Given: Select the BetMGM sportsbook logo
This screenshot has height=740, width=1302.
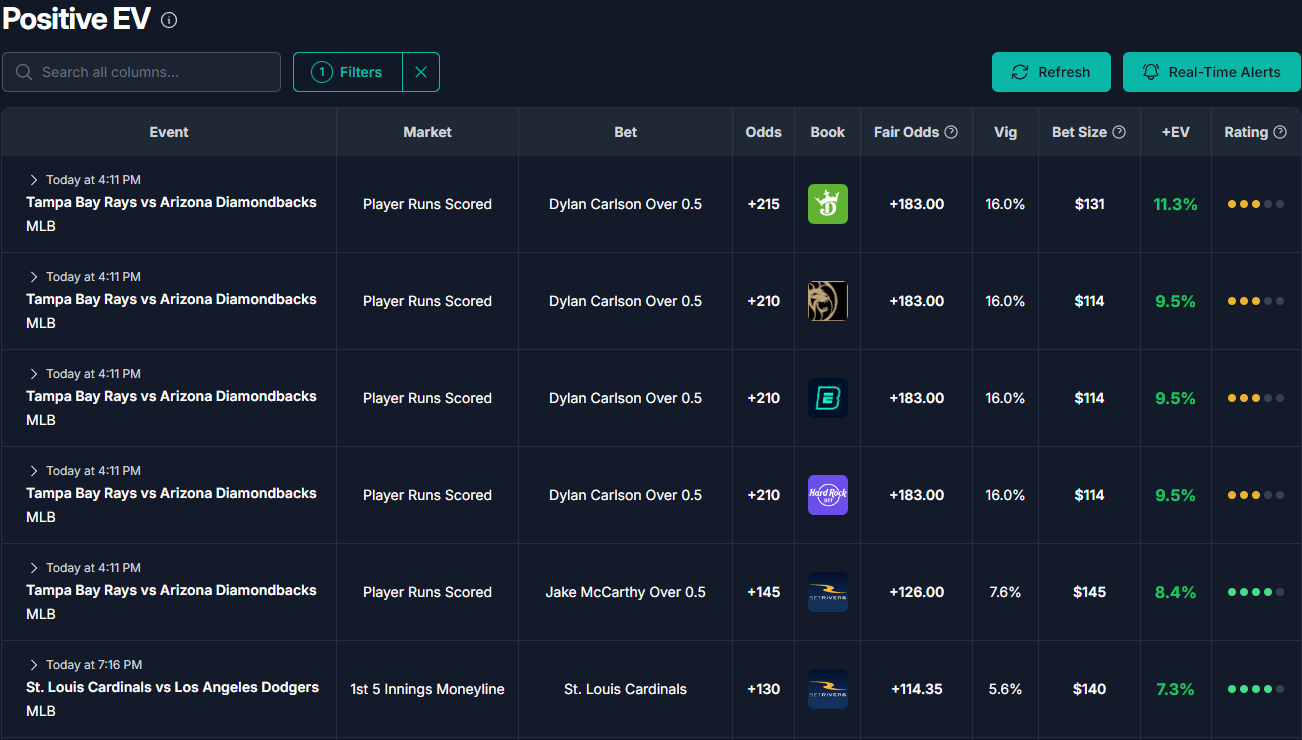Looking at the screenshot, I should [827, 300].
